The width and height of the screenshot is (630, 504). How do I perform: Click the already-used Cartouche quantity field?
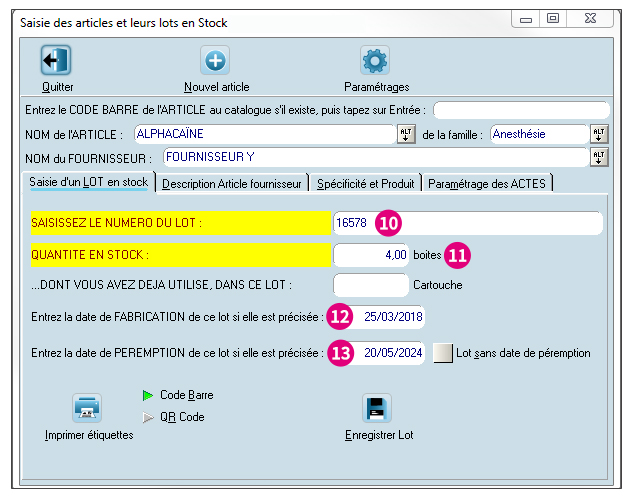tap(371, 285)
